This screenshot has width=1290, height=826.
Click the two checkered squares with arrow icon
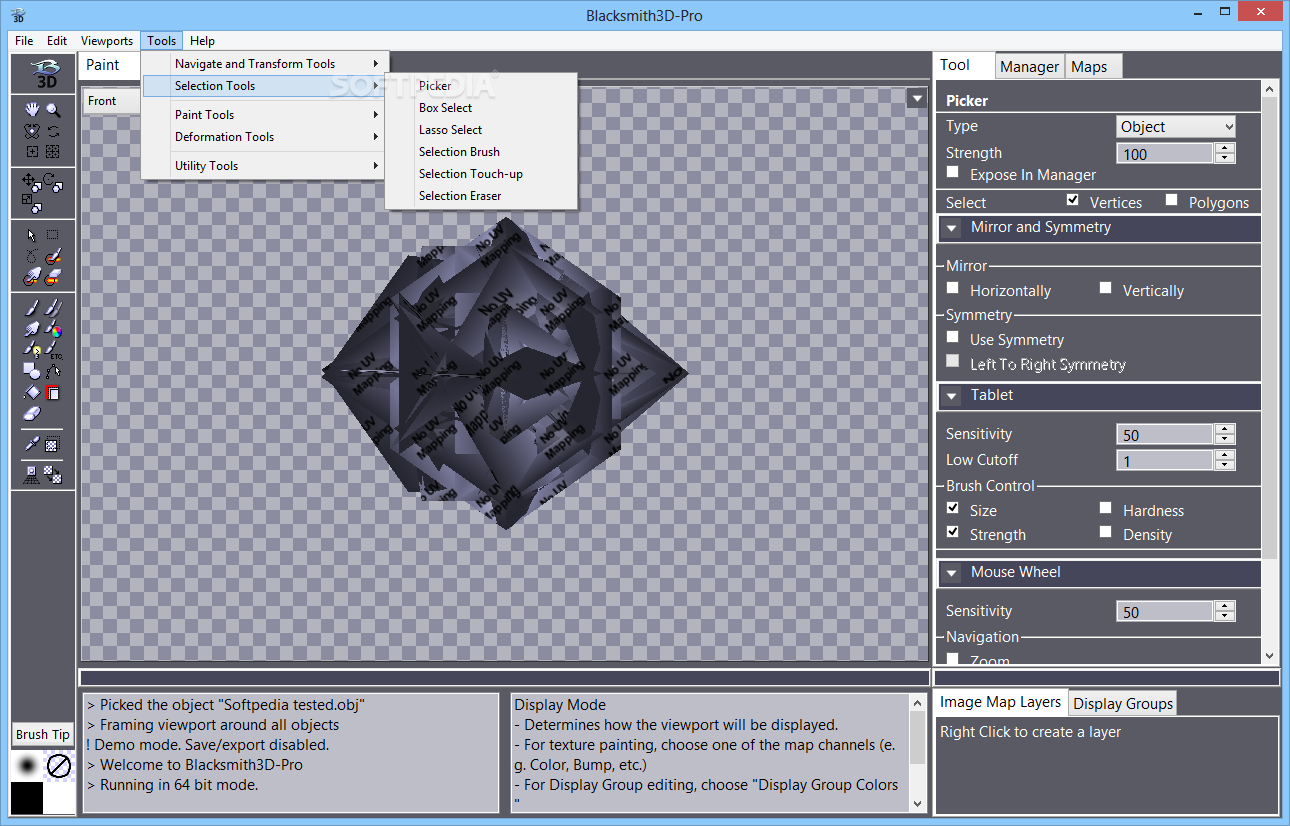[53, 474]
